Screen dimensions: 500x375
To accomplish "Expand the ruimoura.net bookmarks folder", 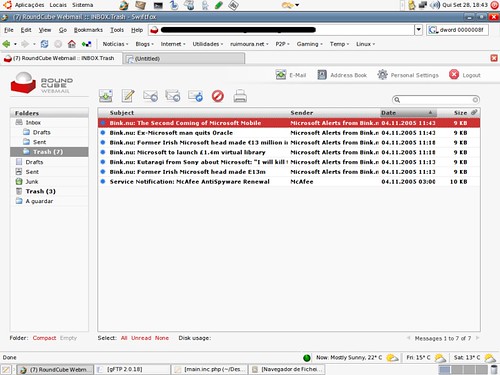I will point(249,44).
